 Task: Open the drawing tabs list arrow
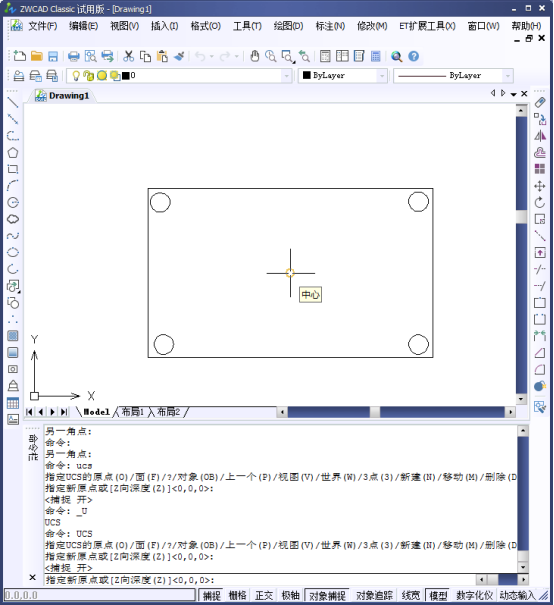point(513,94)
